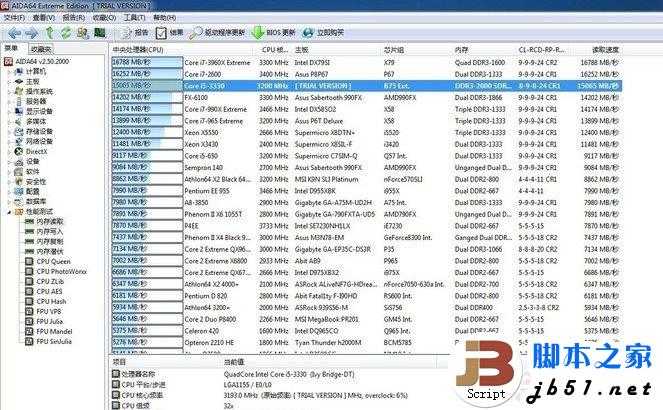Expand the 计算机 tree node
663x410 pixels.
tap(10, 71)
